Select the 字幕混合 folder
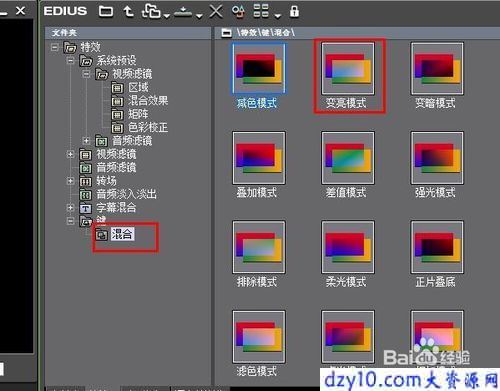The image size is (500, 391). click(x=116, y=208)
